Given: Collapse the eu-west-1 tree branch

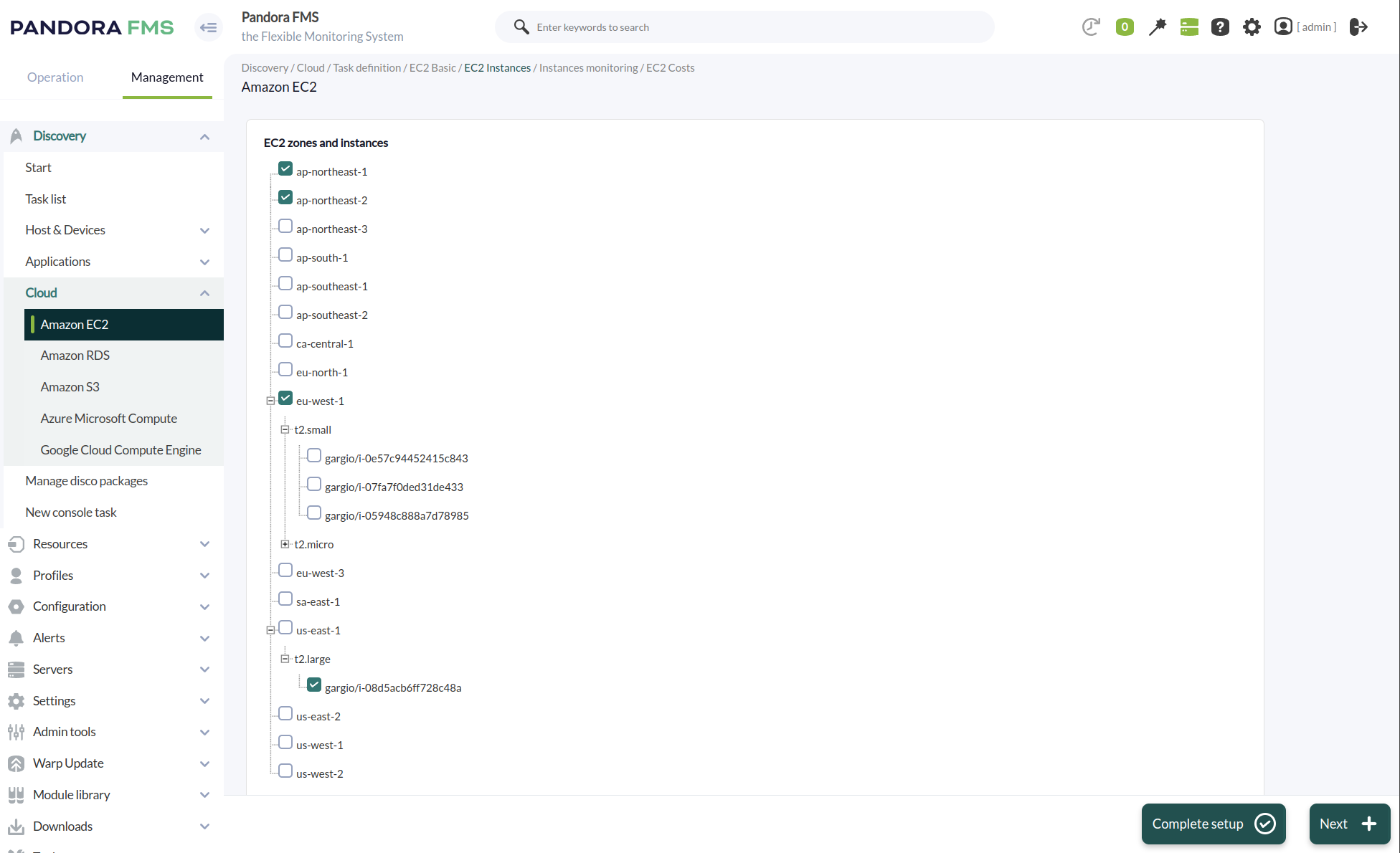Looking at the screenshot, I should coord(270,400).
